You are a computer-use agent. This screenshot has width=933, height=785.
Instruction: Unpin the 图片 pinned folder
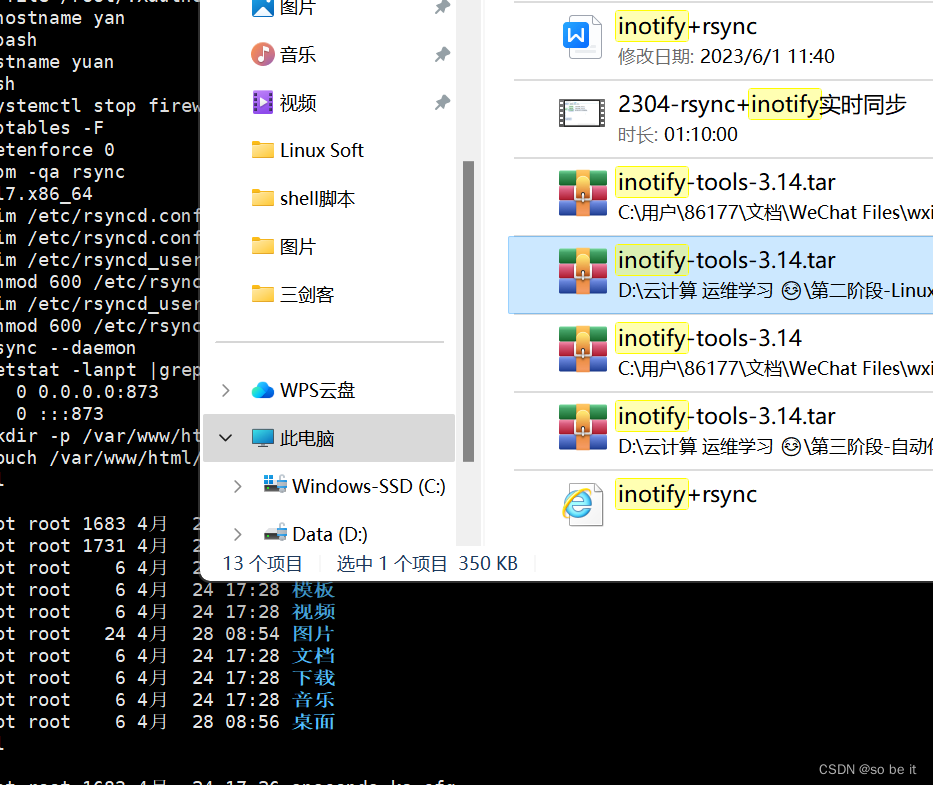tap(441, 7)
